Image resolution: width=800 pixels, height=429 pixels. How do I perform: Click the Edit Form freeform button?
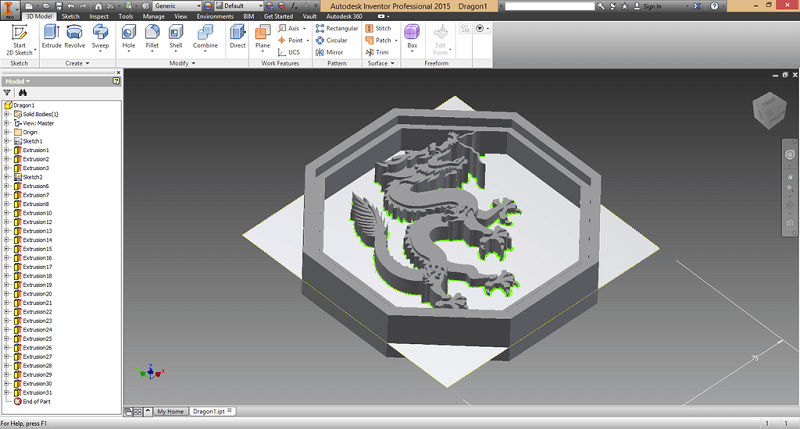[440, 40]
